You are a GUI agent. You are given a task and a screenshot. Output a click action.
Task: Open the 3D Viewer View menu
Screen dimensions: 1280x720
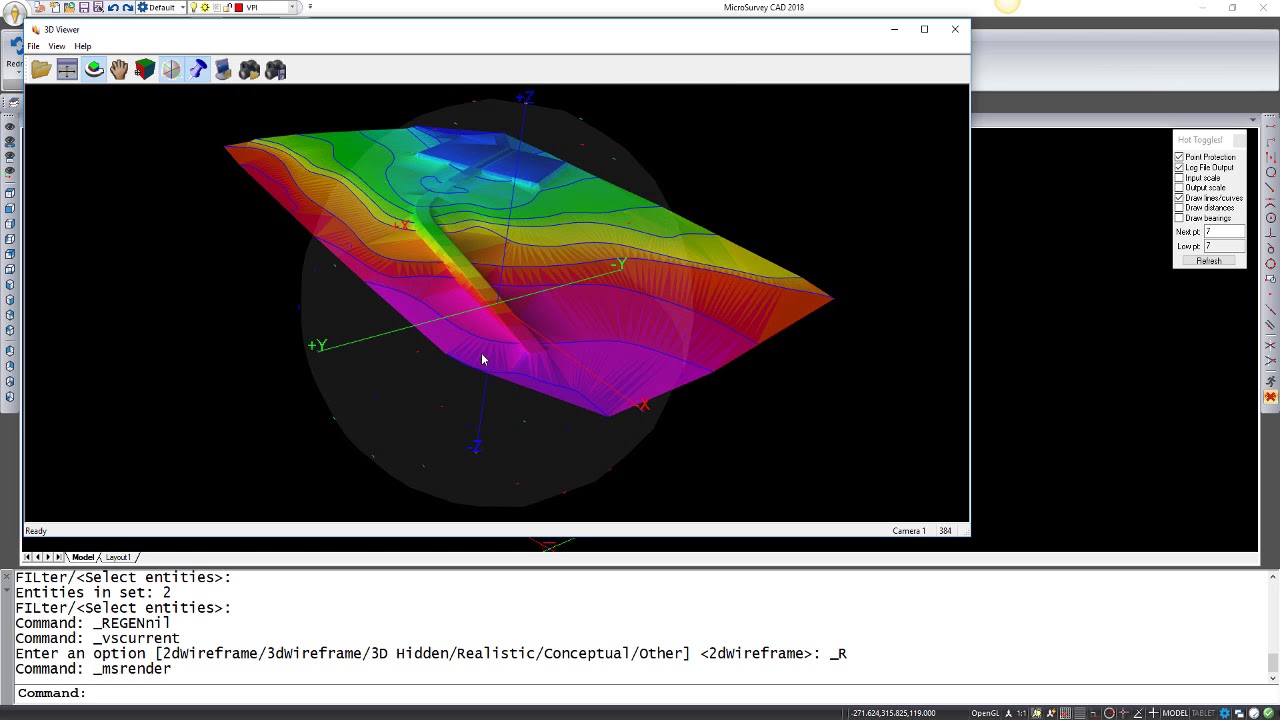point(57,46)
